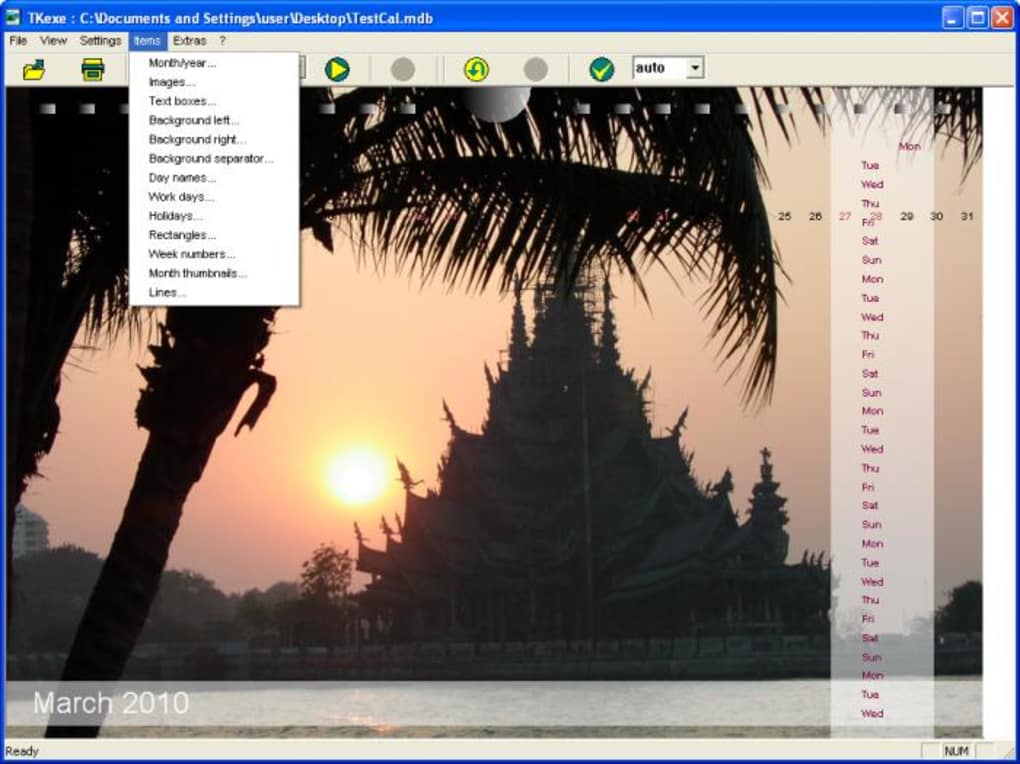Minimize the TKexe window
The height and width of the screenshot is (764, 1020).
coord(952,18)
